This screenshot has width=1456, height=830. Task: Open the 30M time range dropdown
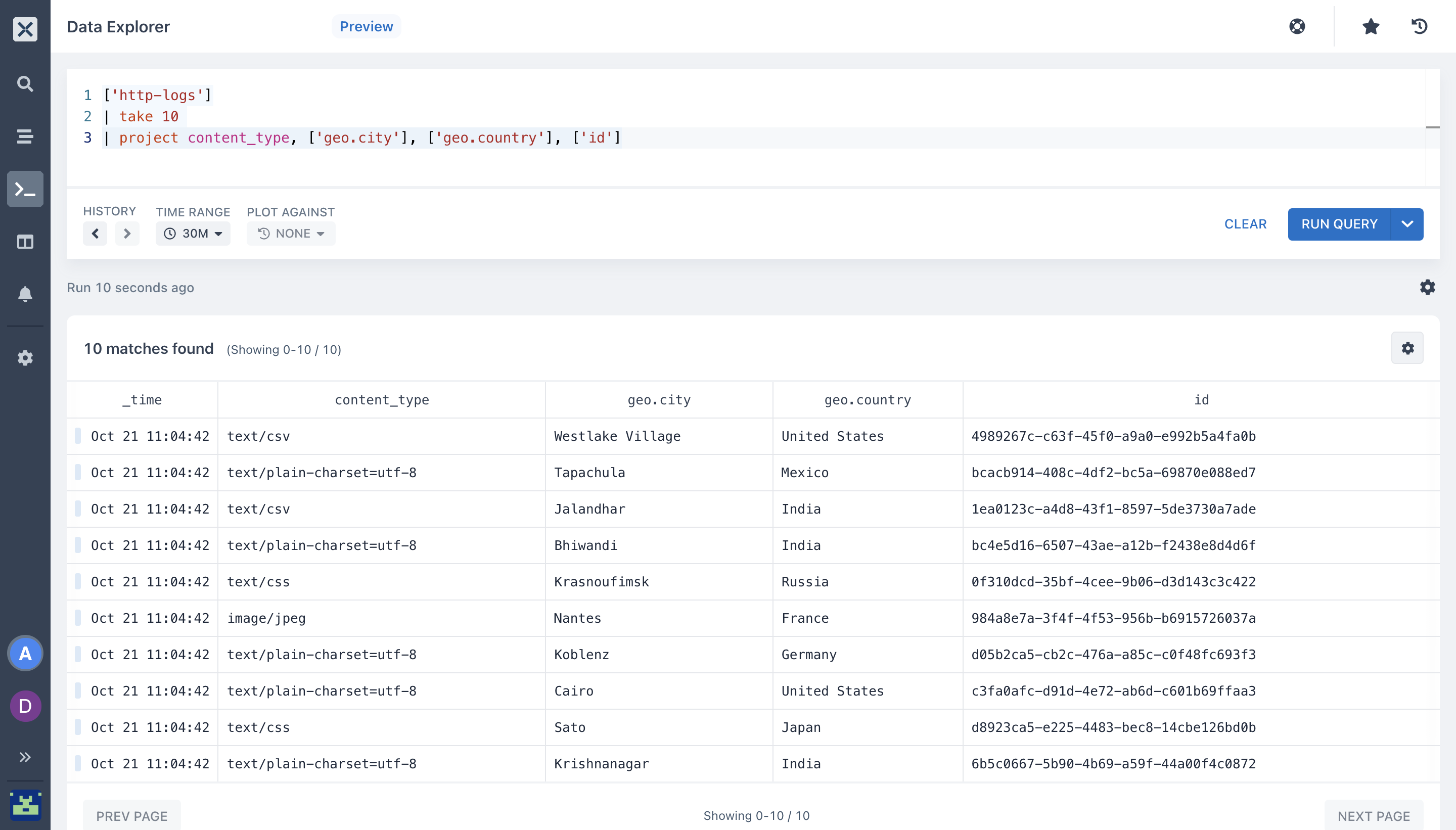tap(193, 233)
